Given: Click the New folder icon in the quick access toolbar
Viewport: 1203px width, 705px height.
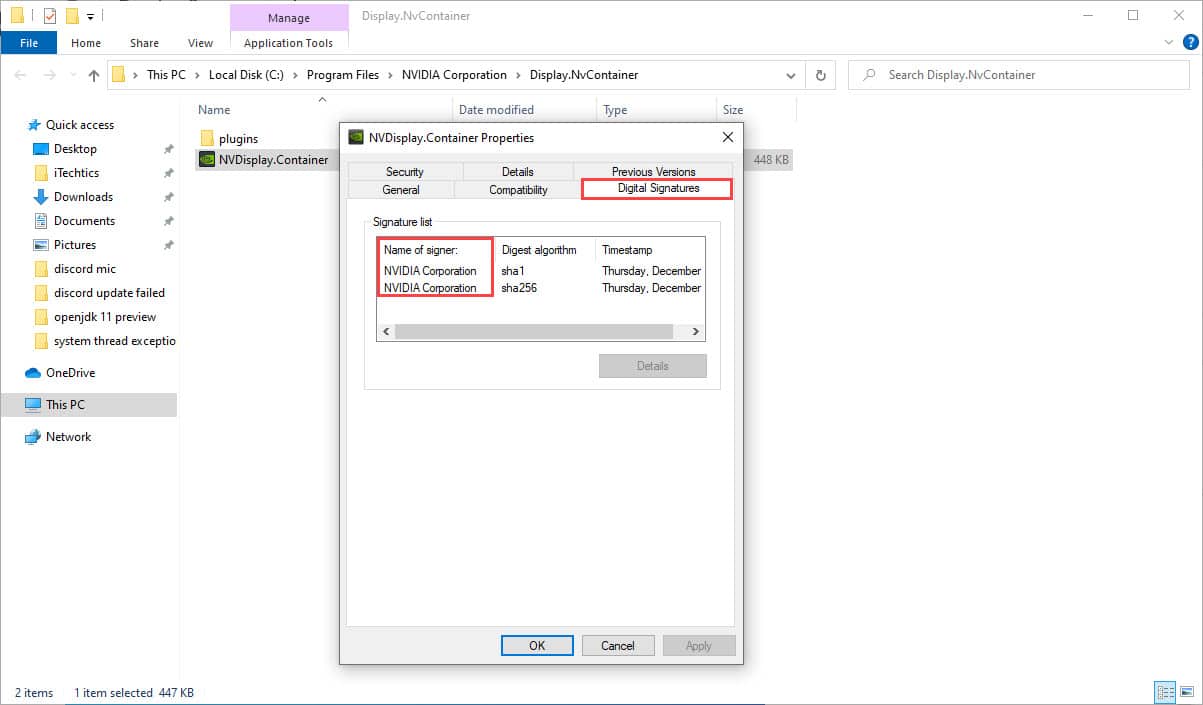Looking at the screenshot, I should point(72,15).
